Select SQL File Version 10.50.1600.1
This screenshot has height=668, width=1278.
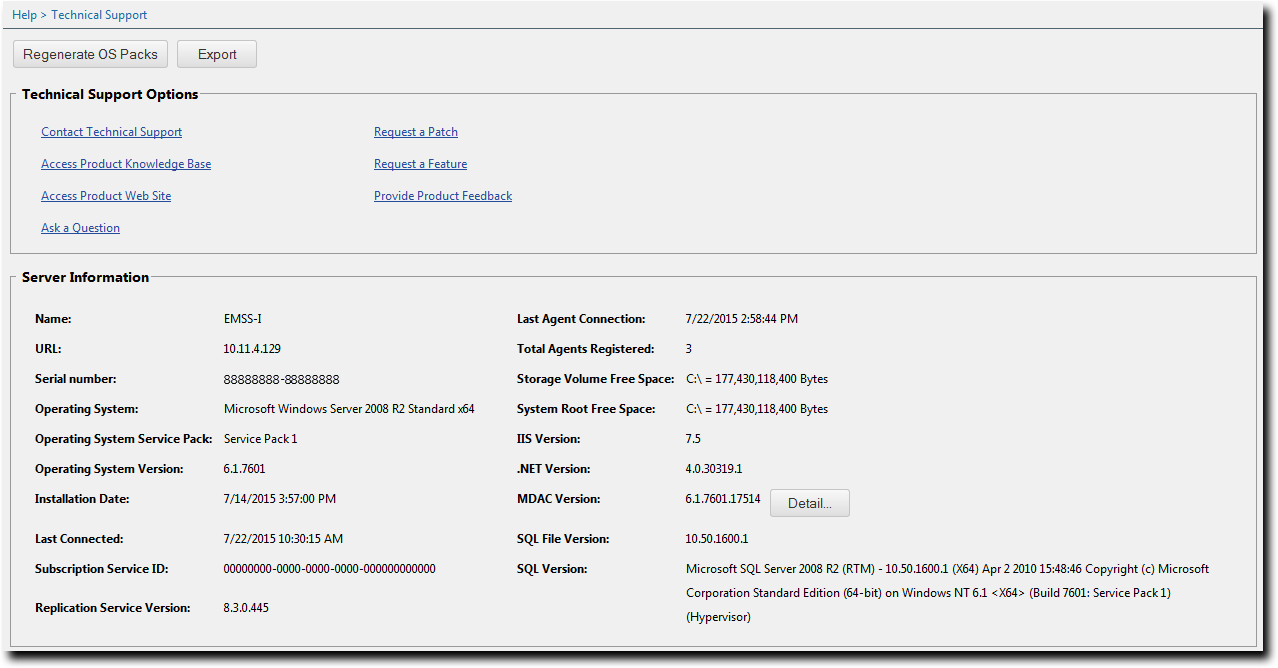pyautogui.click(x=717, y=539)
